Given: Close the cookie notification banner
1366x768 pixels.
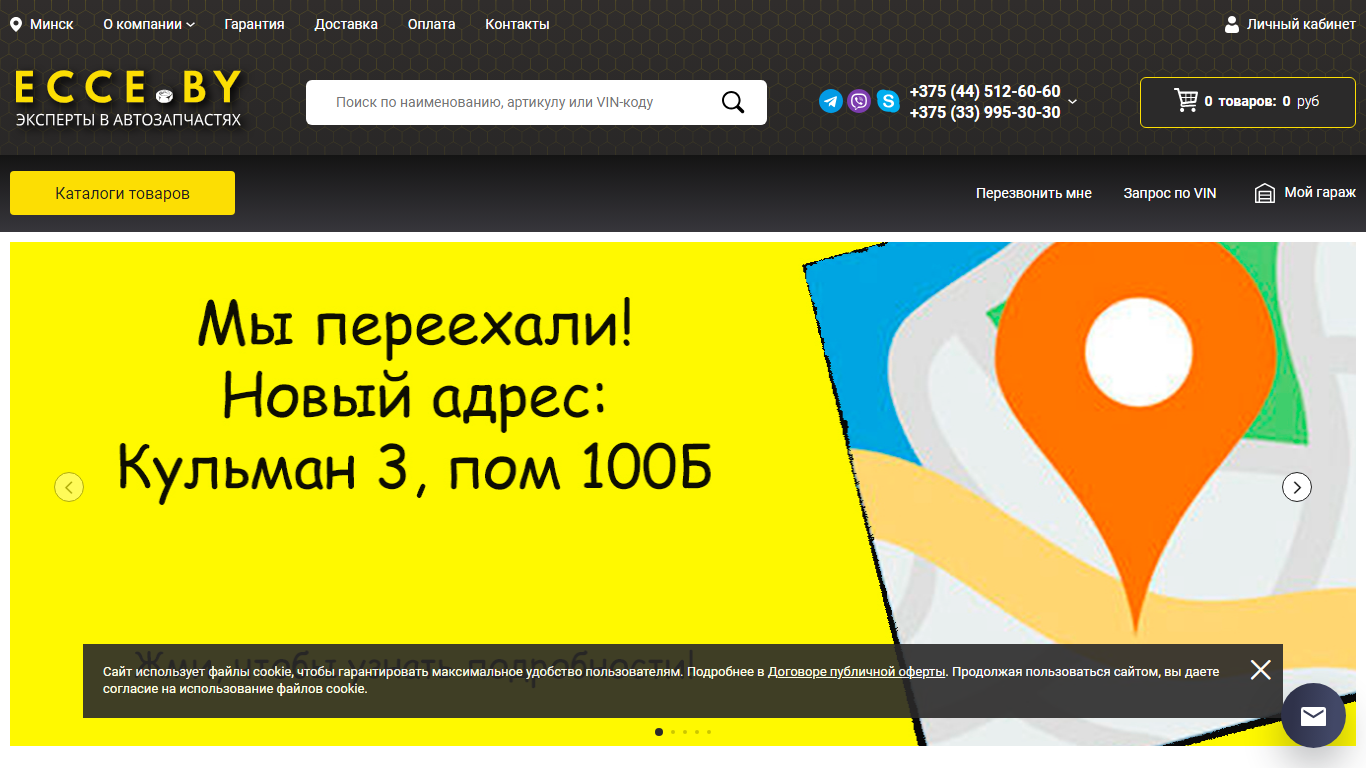Looking at the screenshot, I should 1261,670.
